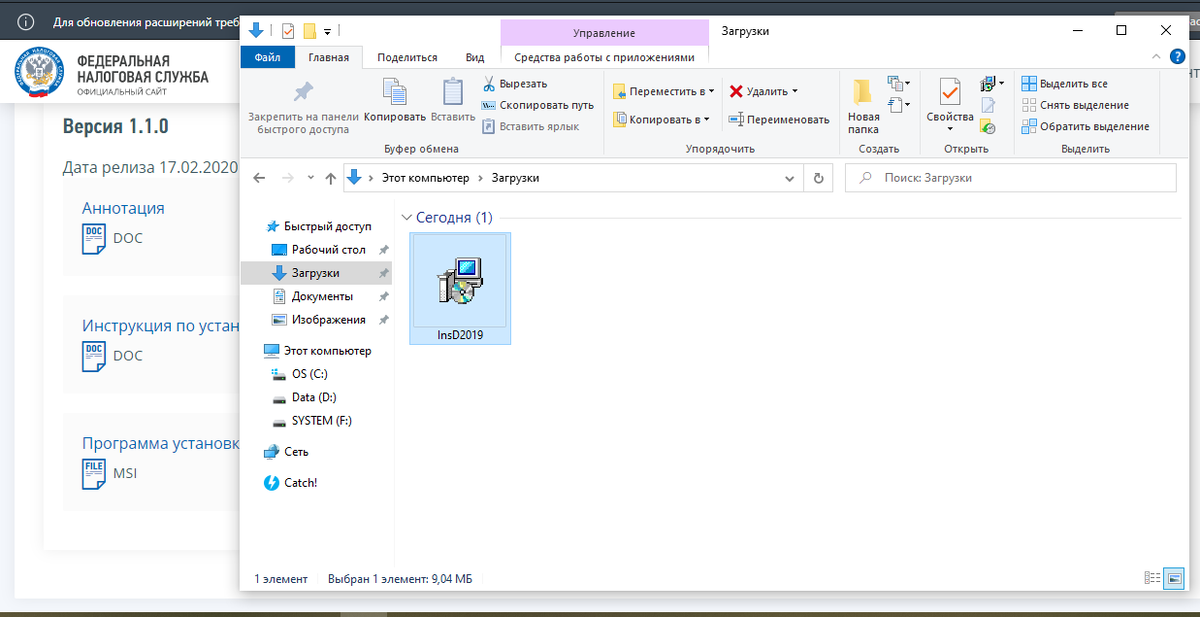Switch to details list view in status bar

(1153, 578)
